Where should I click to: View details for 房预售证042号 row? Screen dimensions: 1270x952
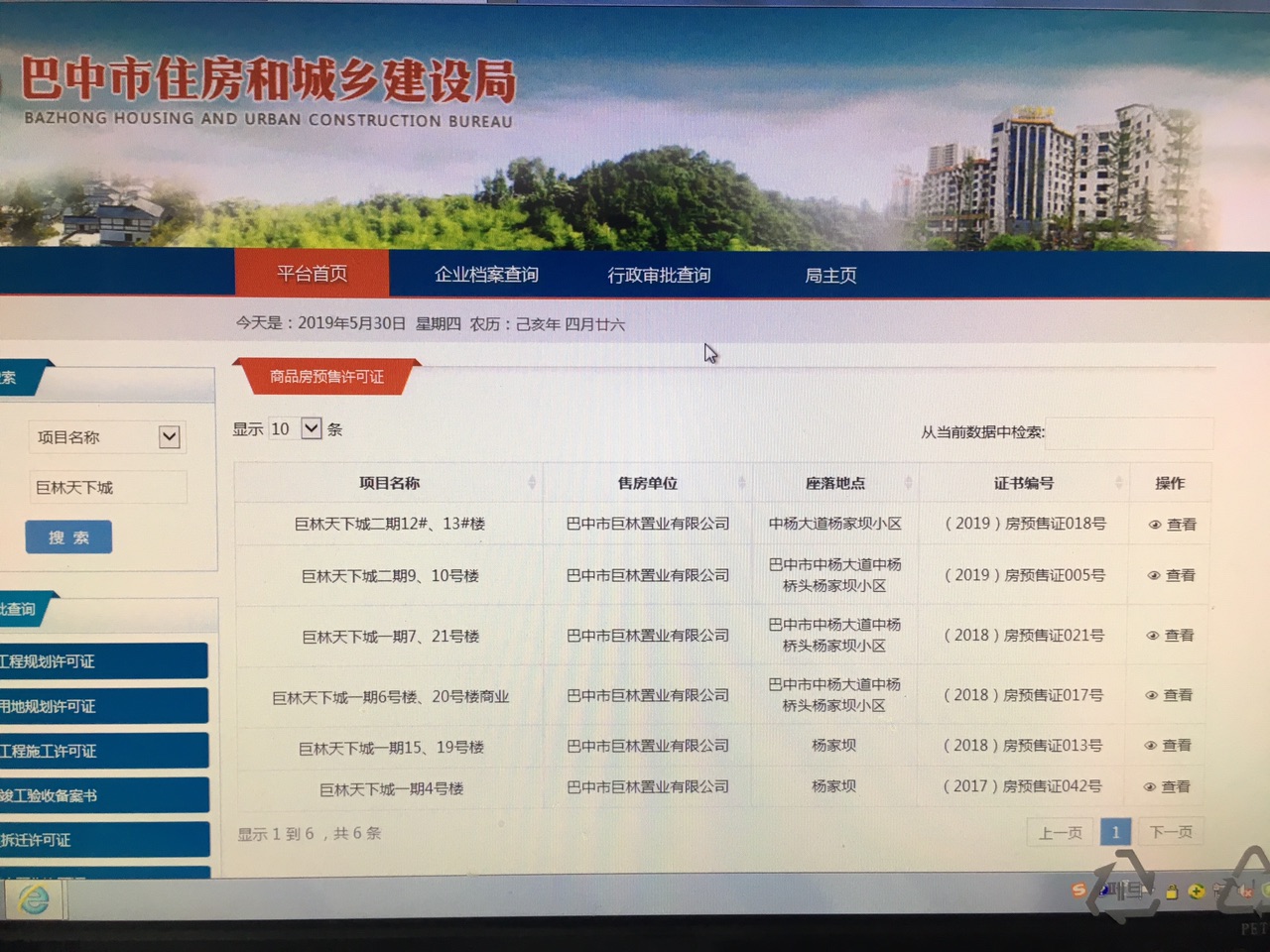coord(1167,786)
